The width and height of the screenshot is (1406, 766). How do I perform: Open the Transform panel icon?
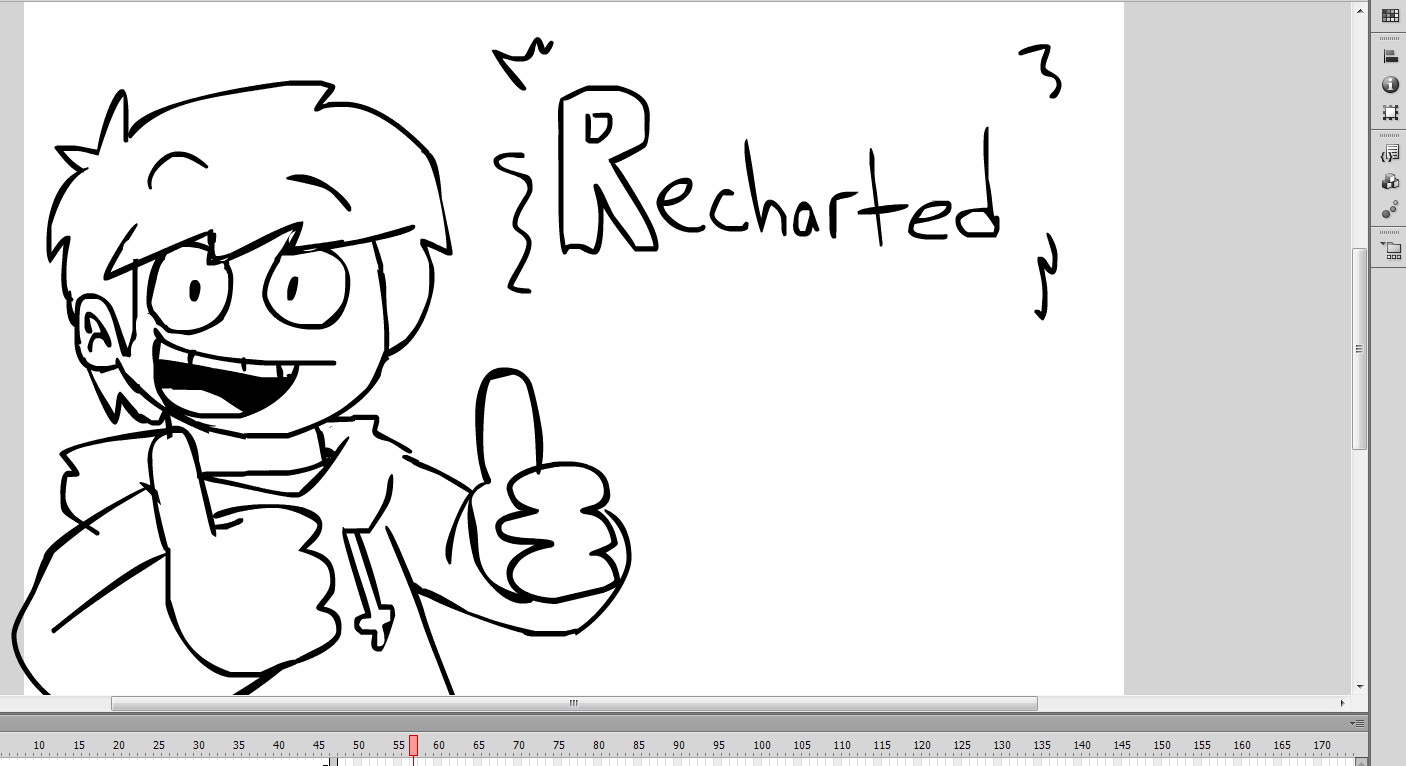(1390, 113)
